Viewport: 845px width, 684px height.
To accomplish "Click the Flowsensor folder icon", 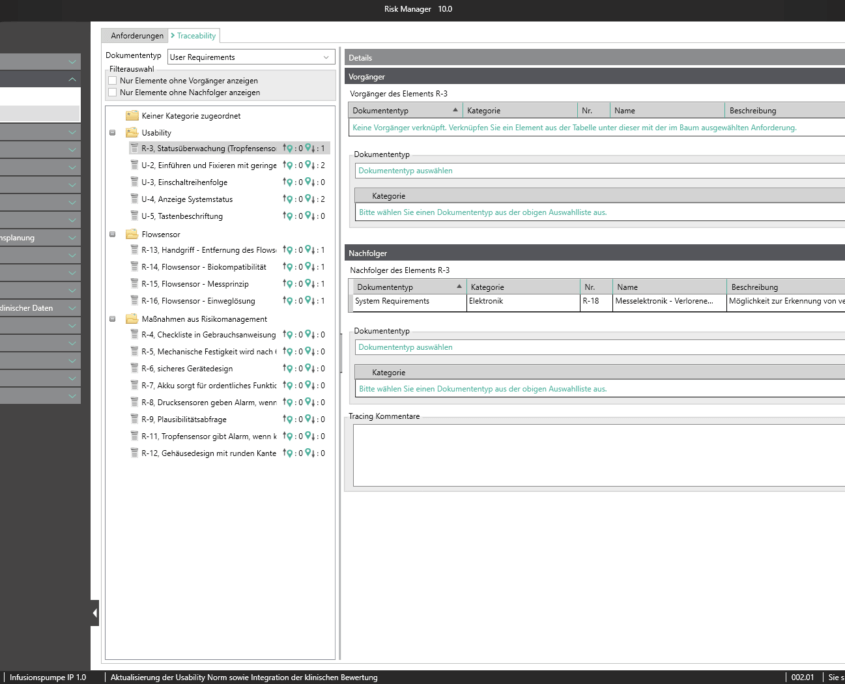I will 132,234.
